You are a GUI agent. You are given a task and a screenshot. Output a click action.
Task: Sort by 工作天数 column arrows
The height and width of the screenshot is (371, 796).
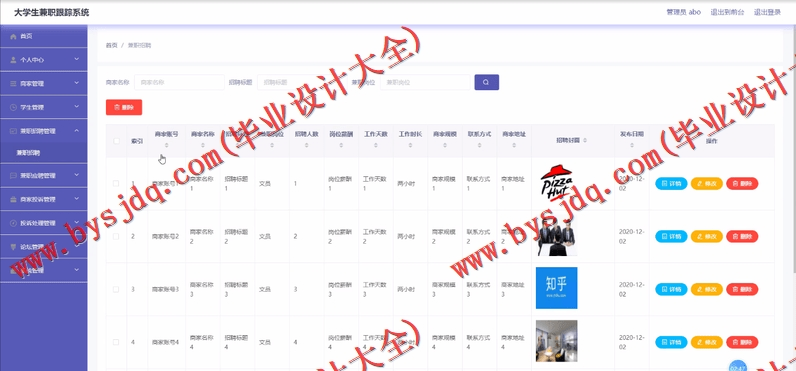(376, 146)
